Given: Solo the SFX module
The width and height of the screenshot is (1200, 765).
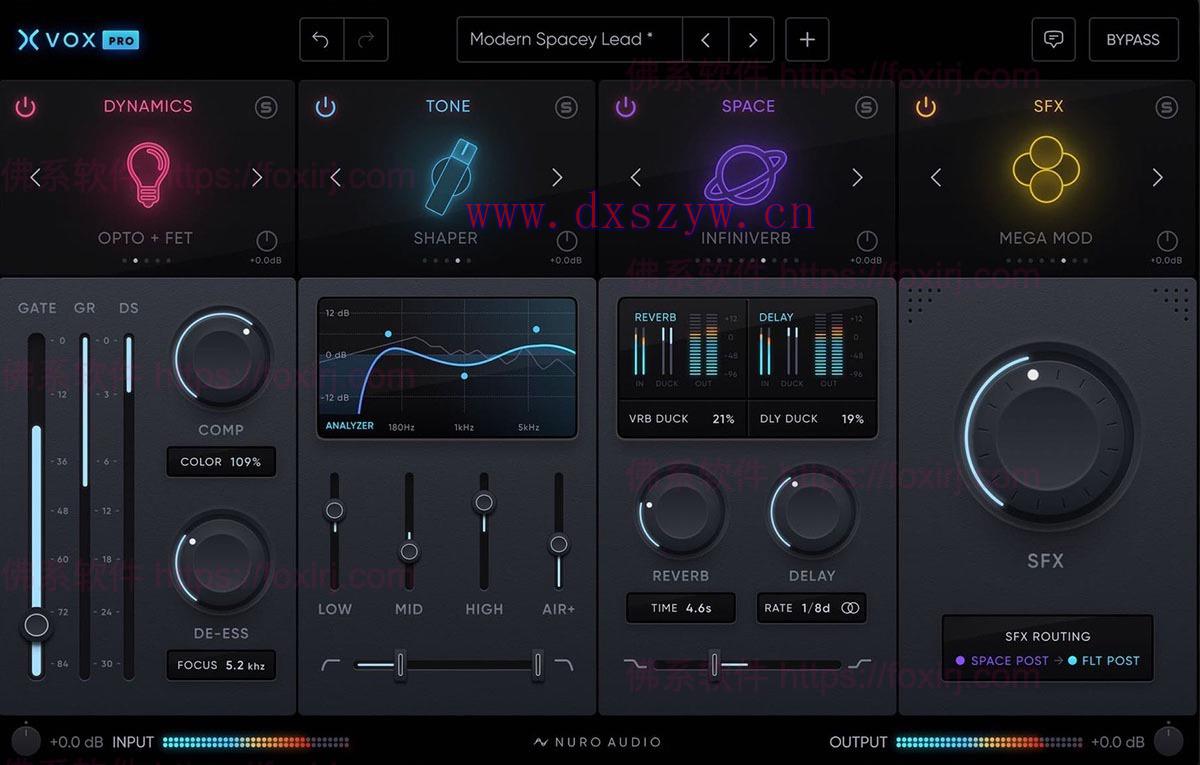Looking at the screenshot, I should point(1166,108).
